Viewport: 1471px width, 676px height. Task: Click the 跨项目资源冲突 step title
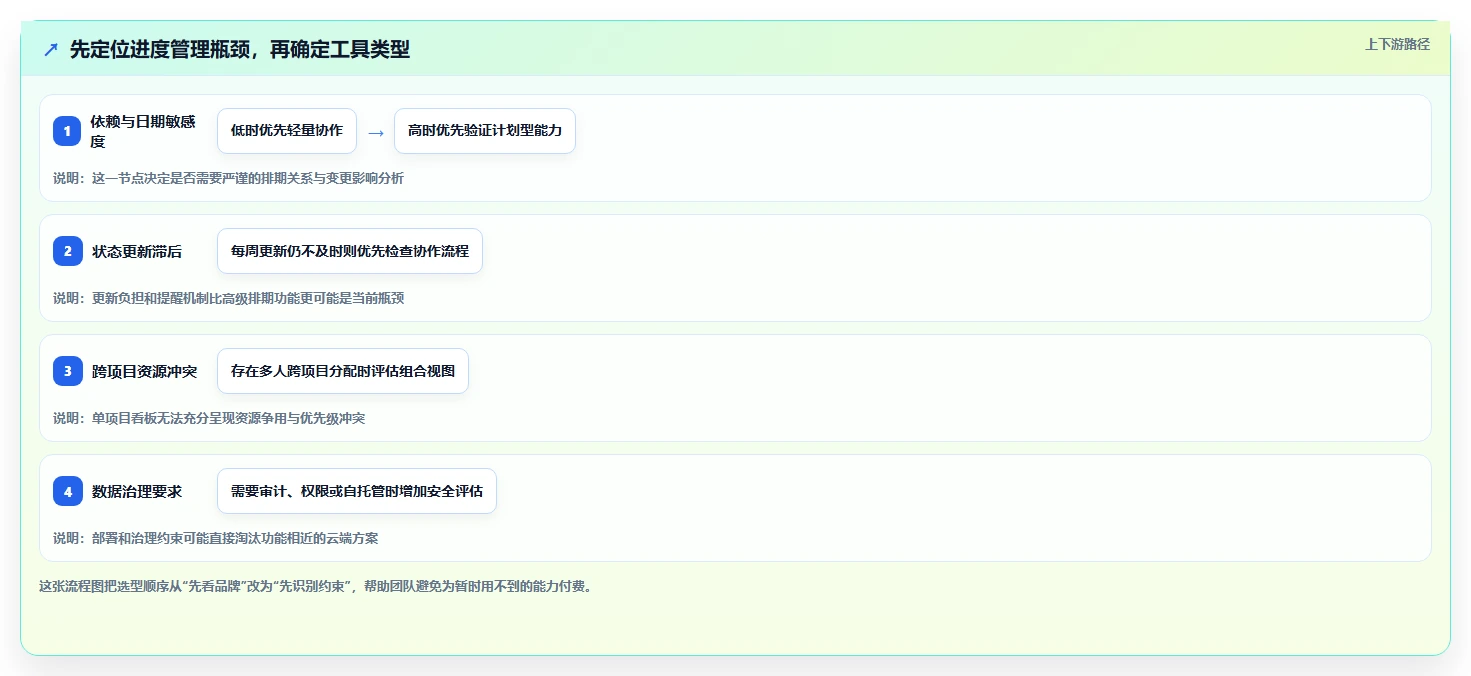tap(145, 372)
